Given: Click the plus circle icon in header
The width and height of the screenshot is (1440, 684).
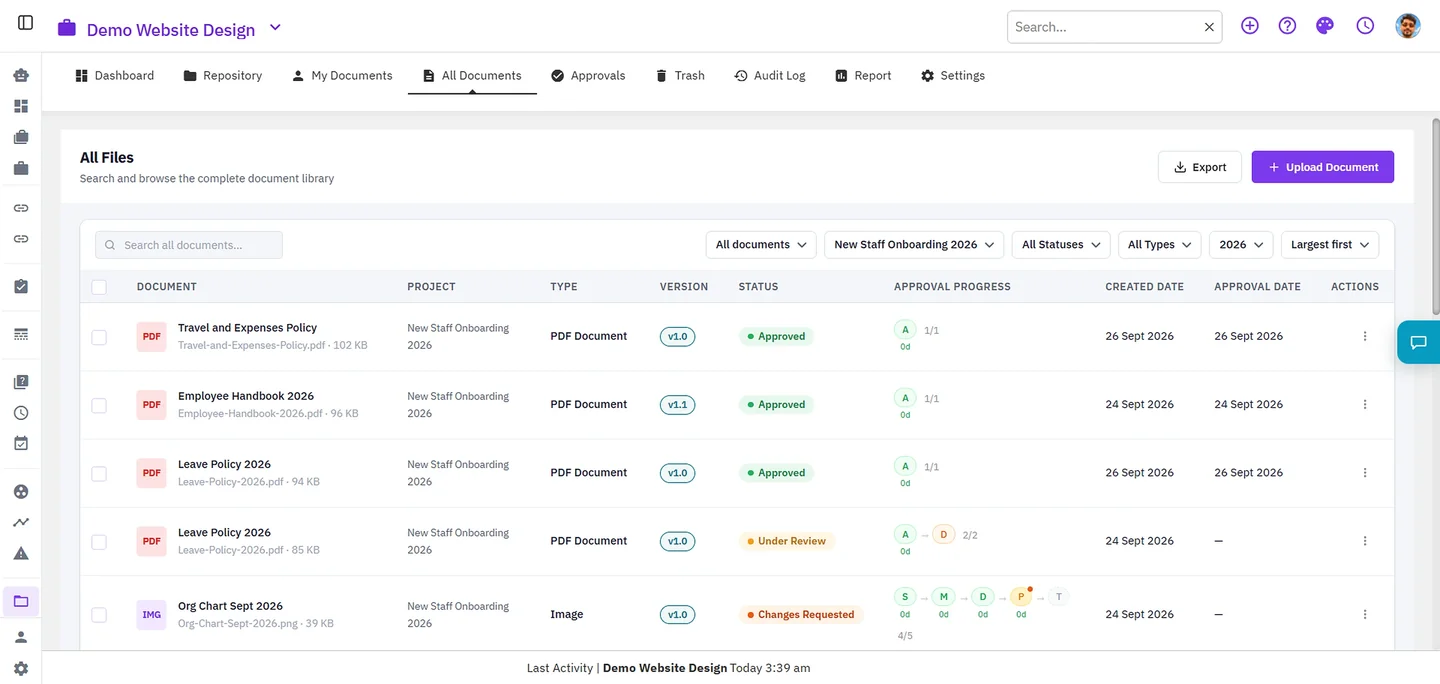Looking at the screenshot, I should coord(1250,26).
